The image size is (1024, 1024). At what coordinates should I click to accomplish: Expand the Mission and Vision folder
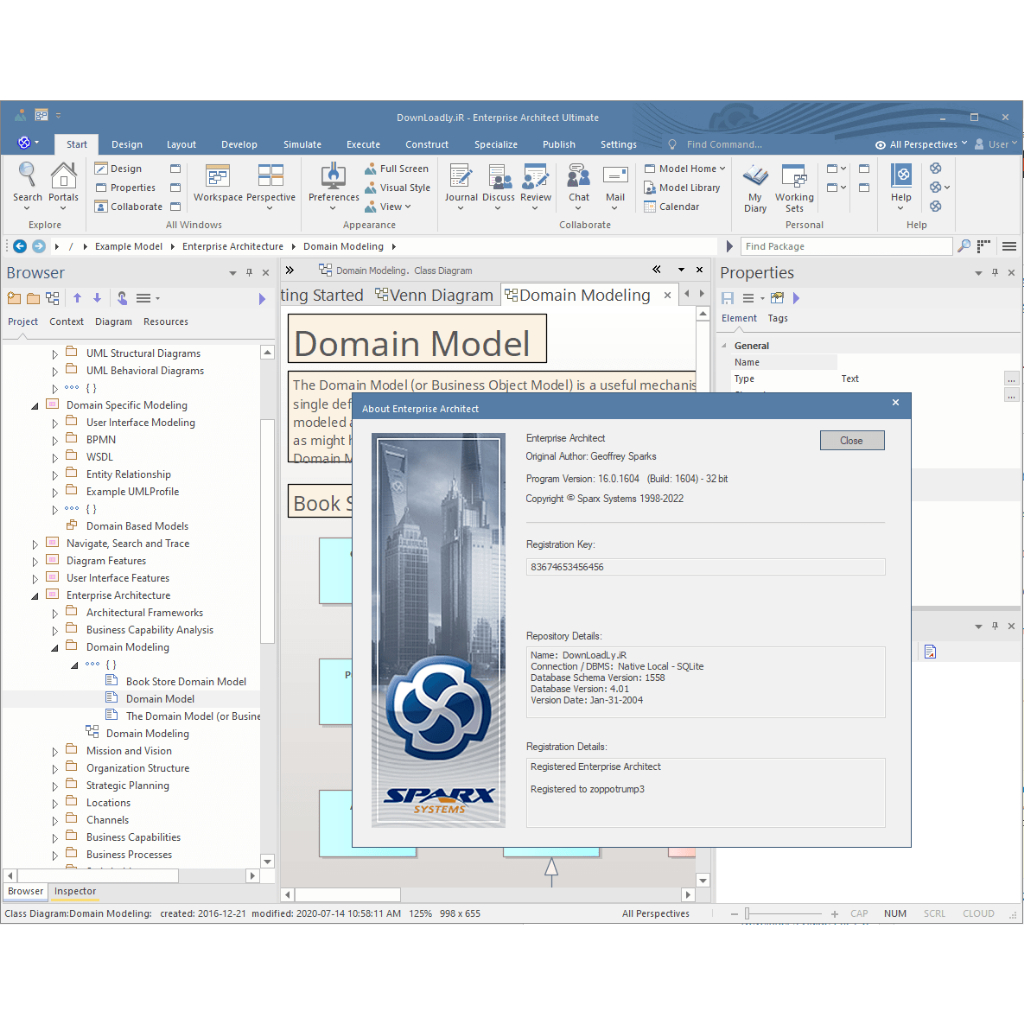coord(55,752)
